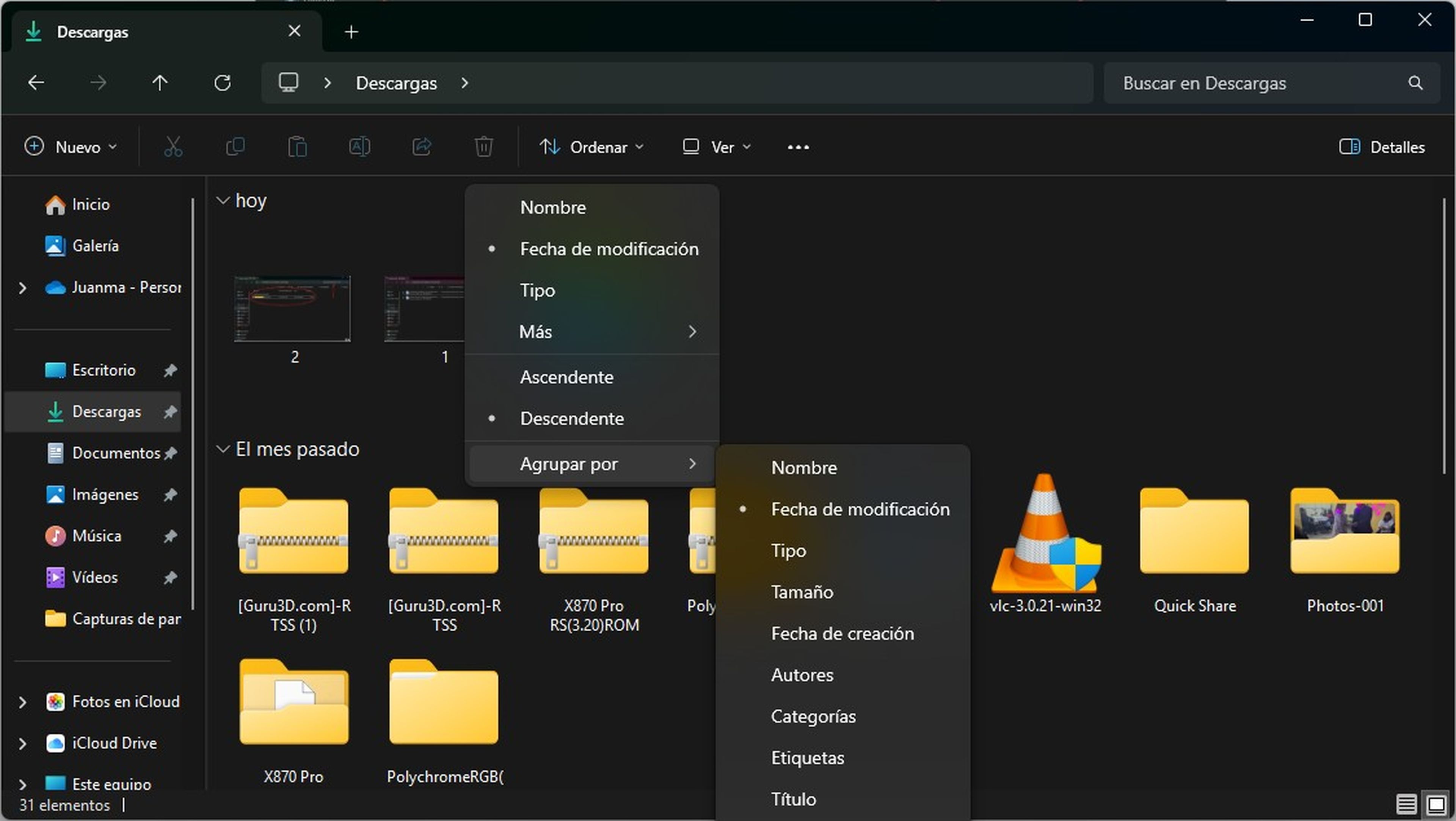Select the vlc-3.0.21-win32 installer thumbnail
The image size is (1456, 821).
1045,537
